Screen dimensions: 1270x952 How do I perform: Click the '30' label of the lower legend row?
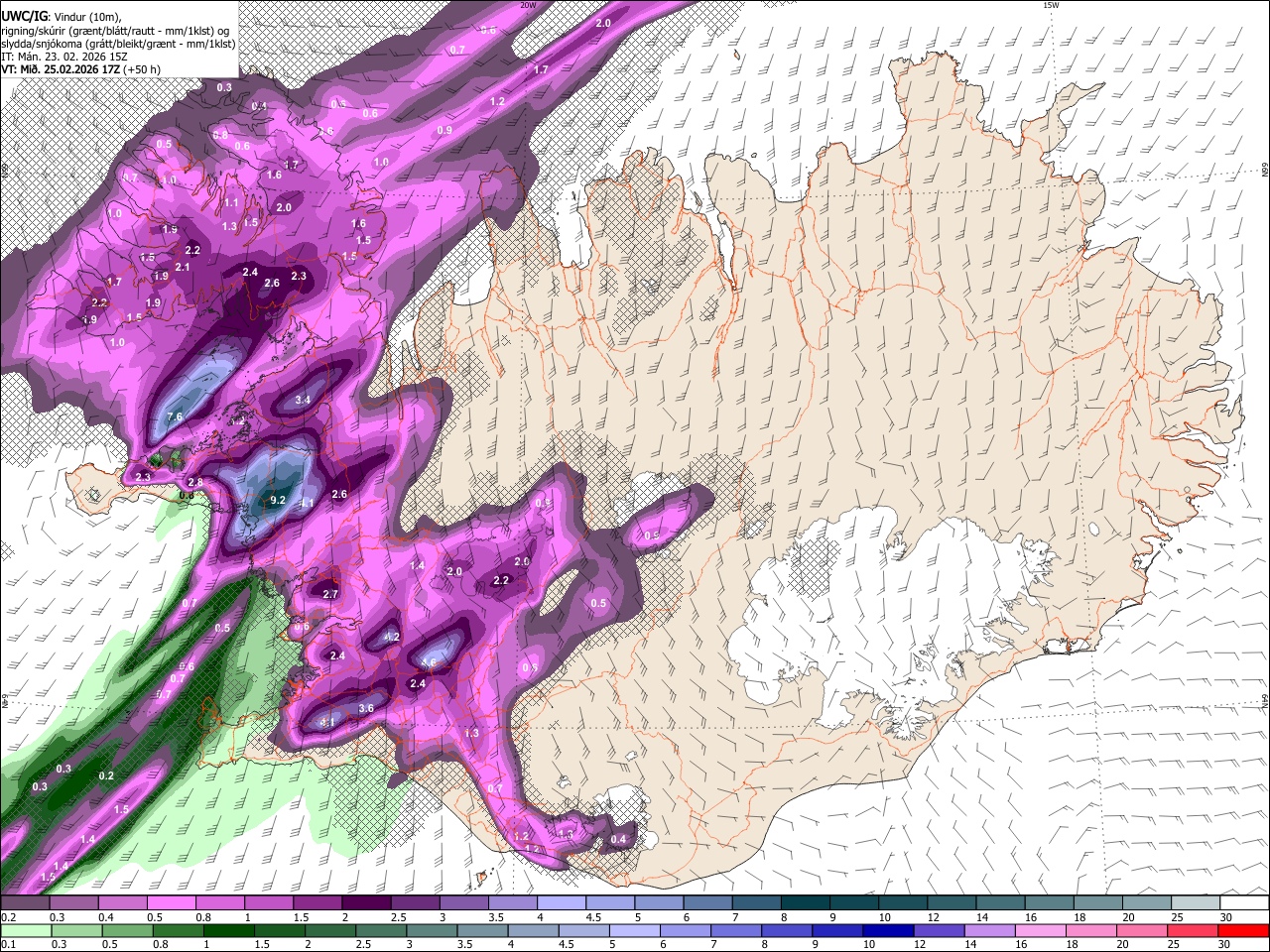click(x=1226, y=944)
